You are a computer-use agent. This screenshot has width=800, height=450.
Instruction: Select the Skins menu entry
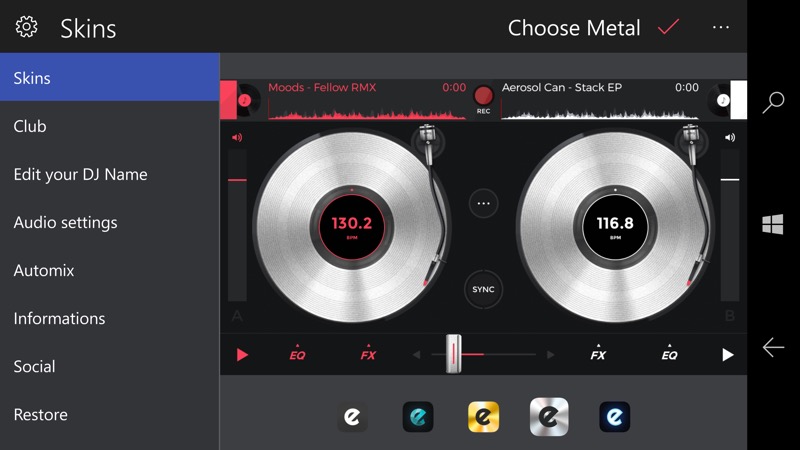pos(110,77)
